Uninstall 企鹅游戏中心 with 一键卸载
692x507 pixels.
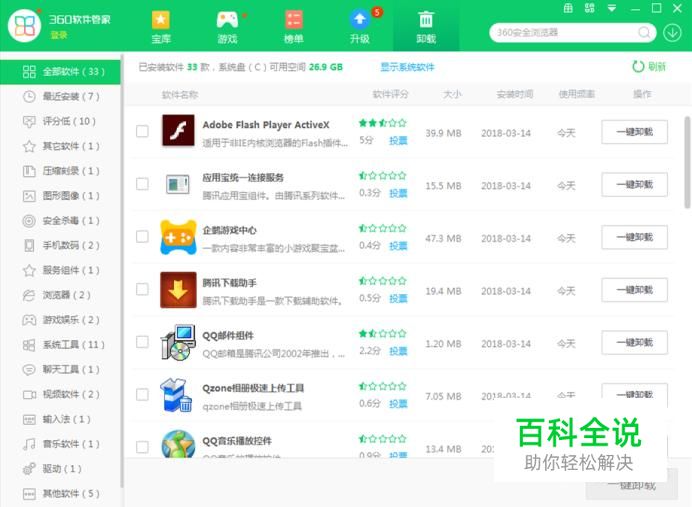point(635,237)
